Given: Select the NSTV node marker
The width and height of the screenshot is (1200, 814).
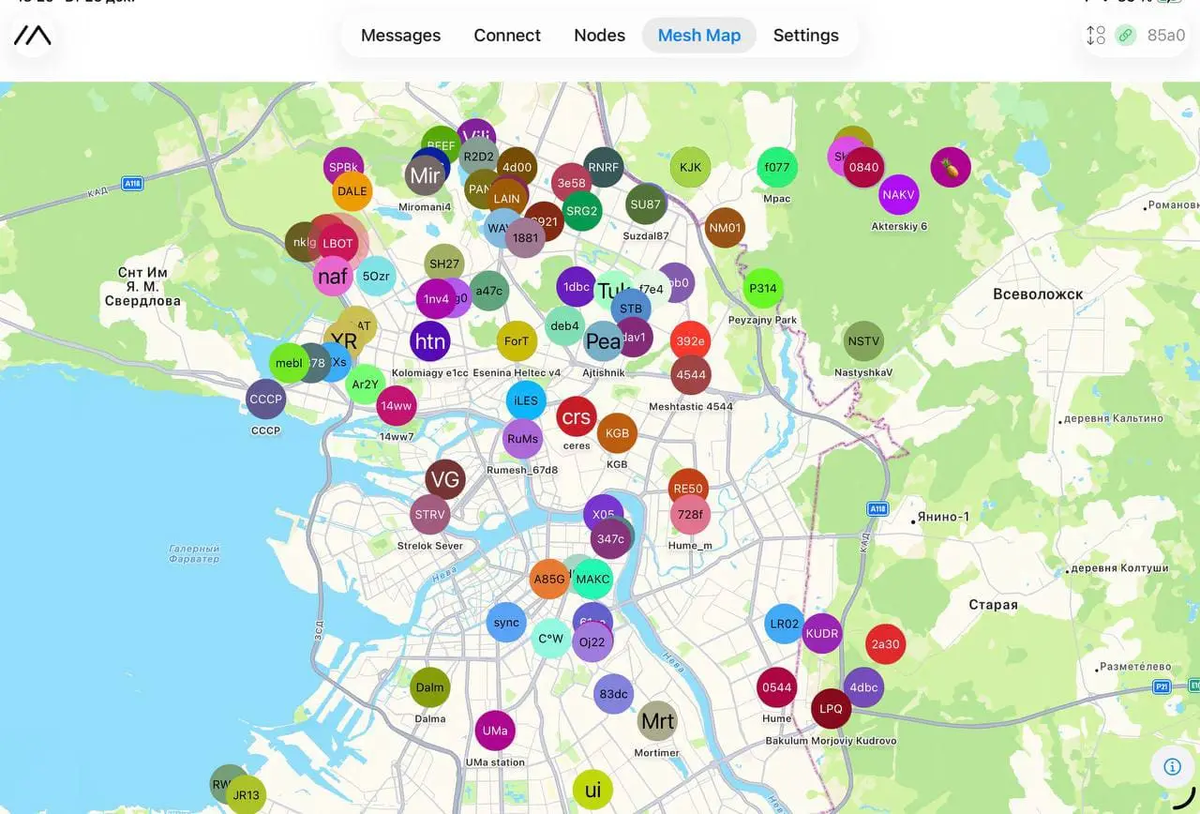Looking at the screenshot, I should tap(863, 341).
